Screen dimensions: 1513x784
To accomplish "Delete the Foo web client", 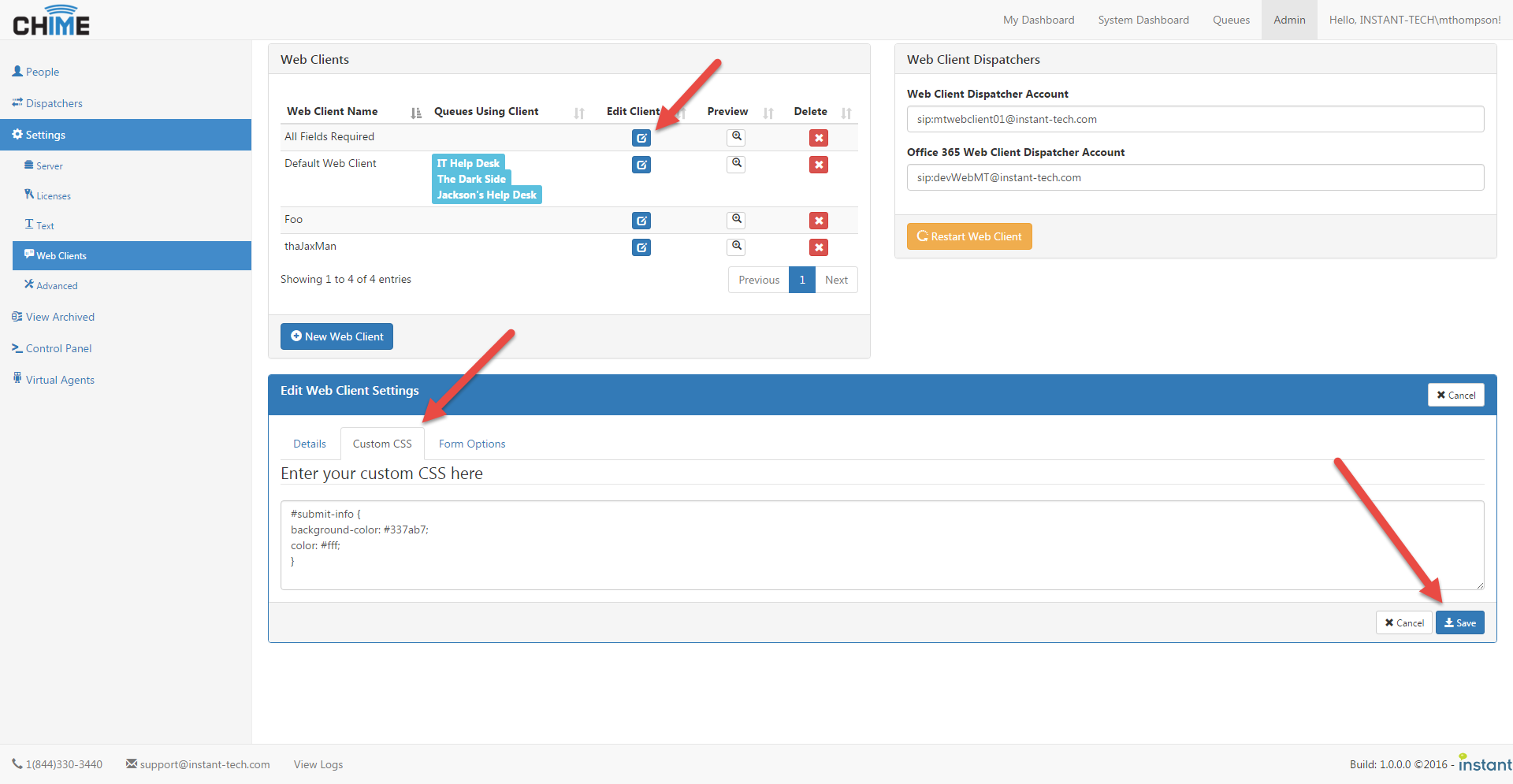I will tap(819, 221).
